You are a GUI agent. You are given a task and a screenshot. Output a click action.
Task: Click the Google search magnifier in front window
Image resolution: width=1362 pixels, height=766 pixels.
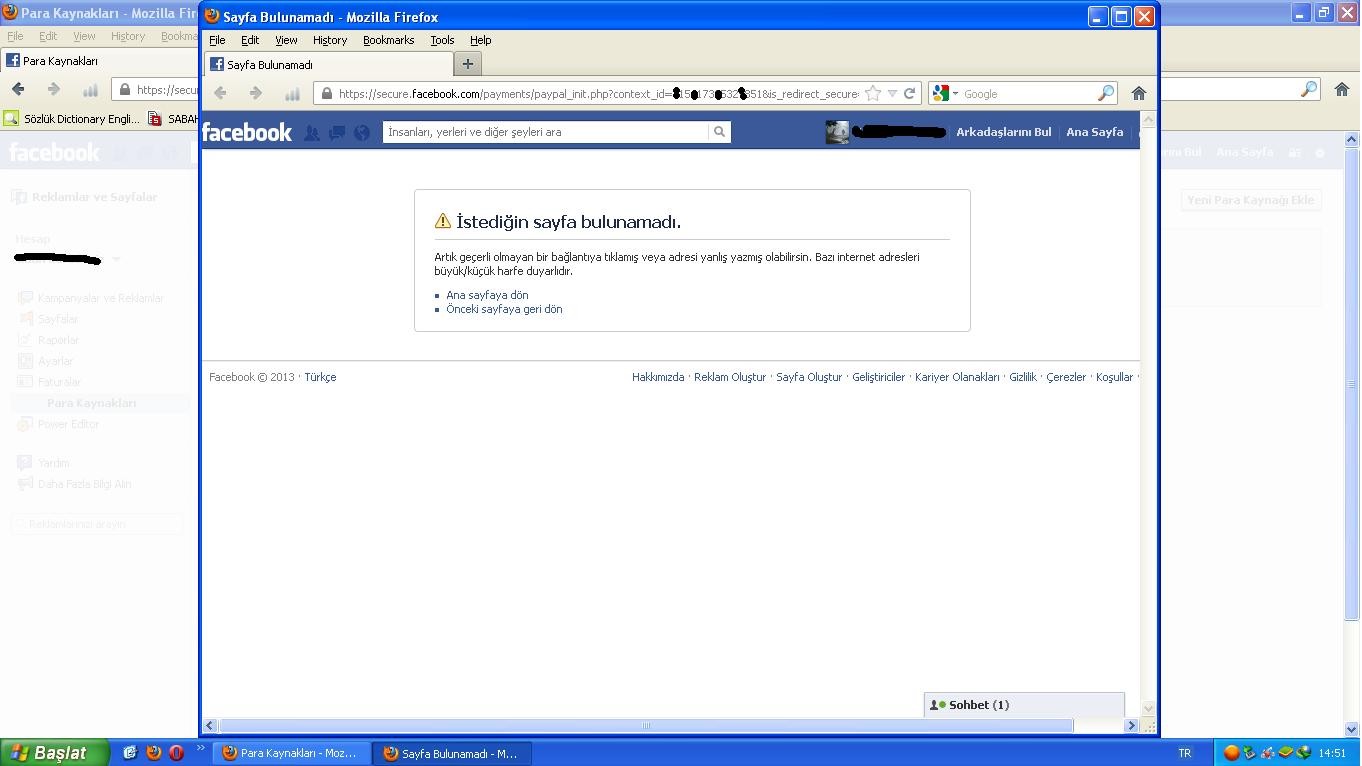[x=1105, y=93]
